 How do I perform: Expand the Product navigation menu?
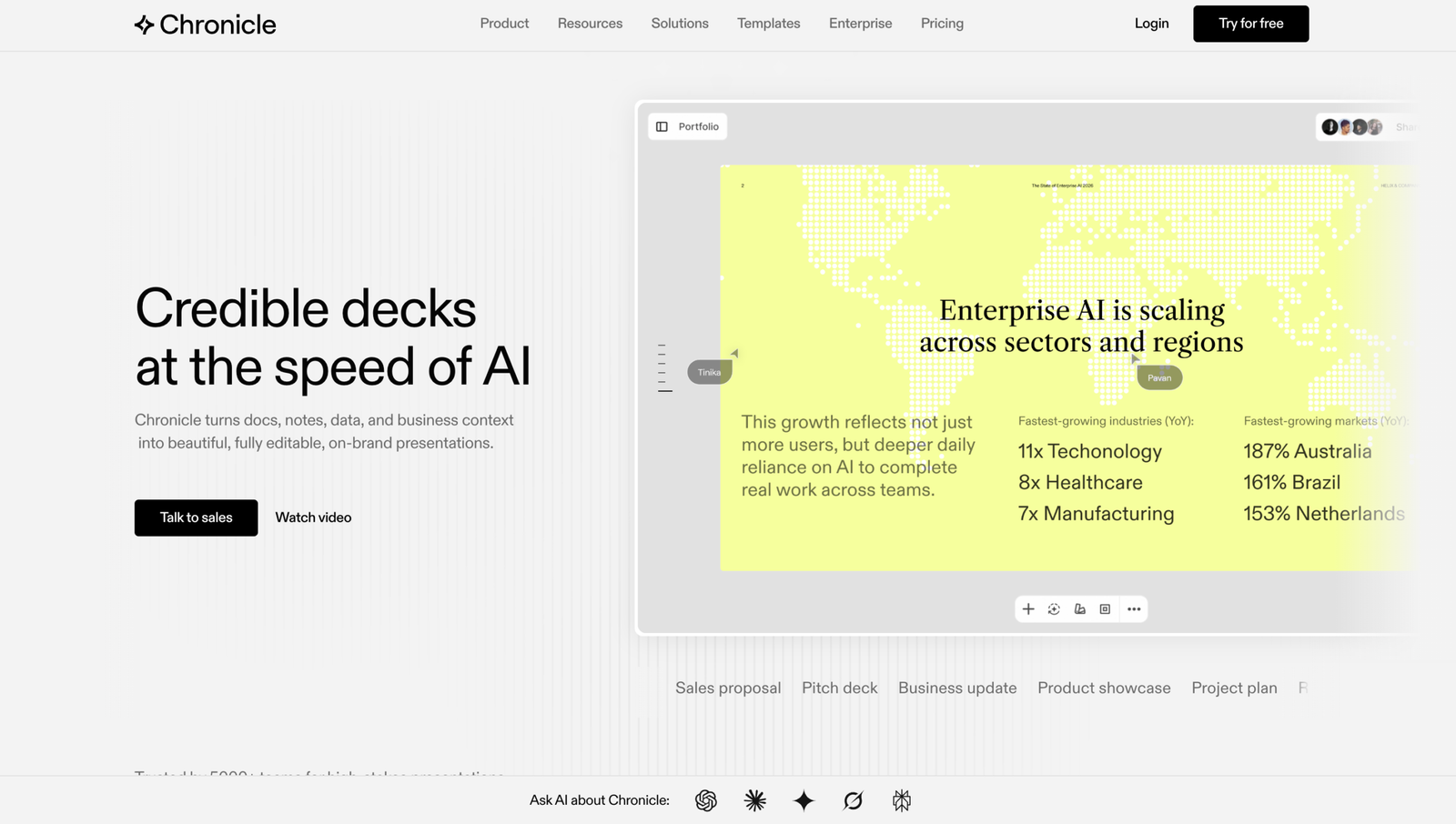coord(504,24)
